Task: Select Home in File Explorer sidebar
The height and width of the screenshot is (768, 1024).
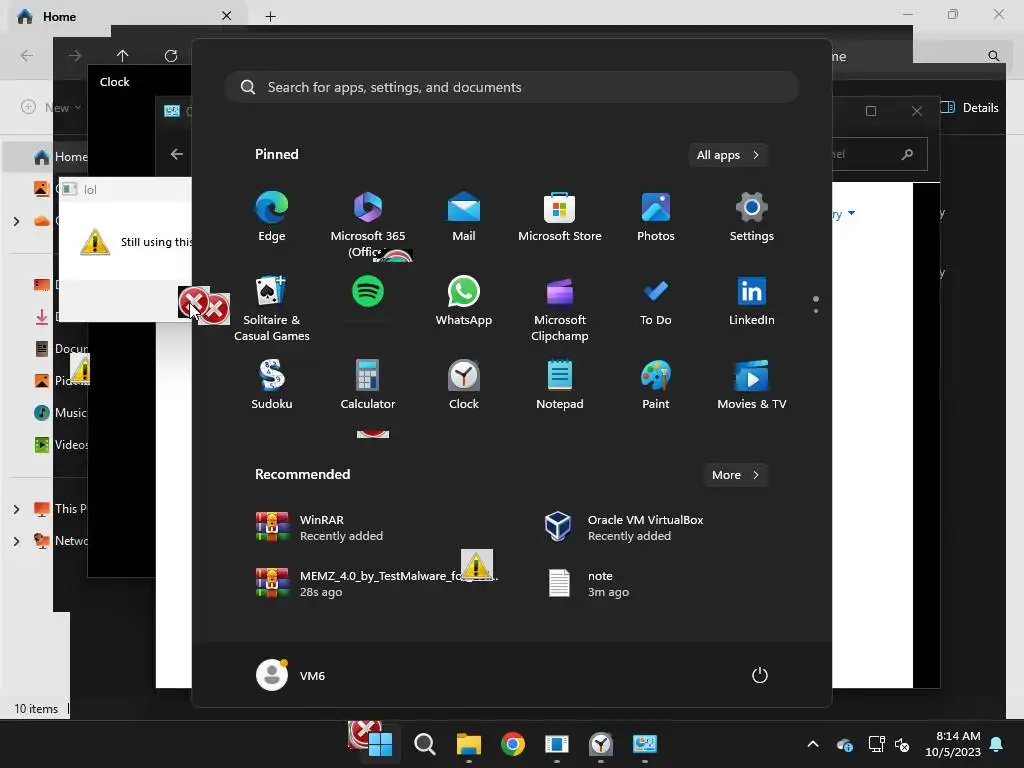Action: click(x=61, y=157)
